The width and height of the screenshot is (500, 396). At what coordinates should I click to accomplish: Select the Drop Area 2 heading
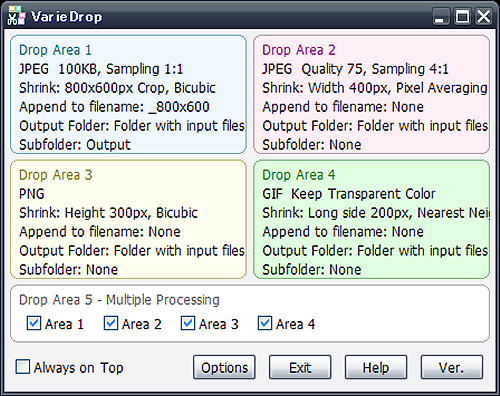tap(299, 50)
